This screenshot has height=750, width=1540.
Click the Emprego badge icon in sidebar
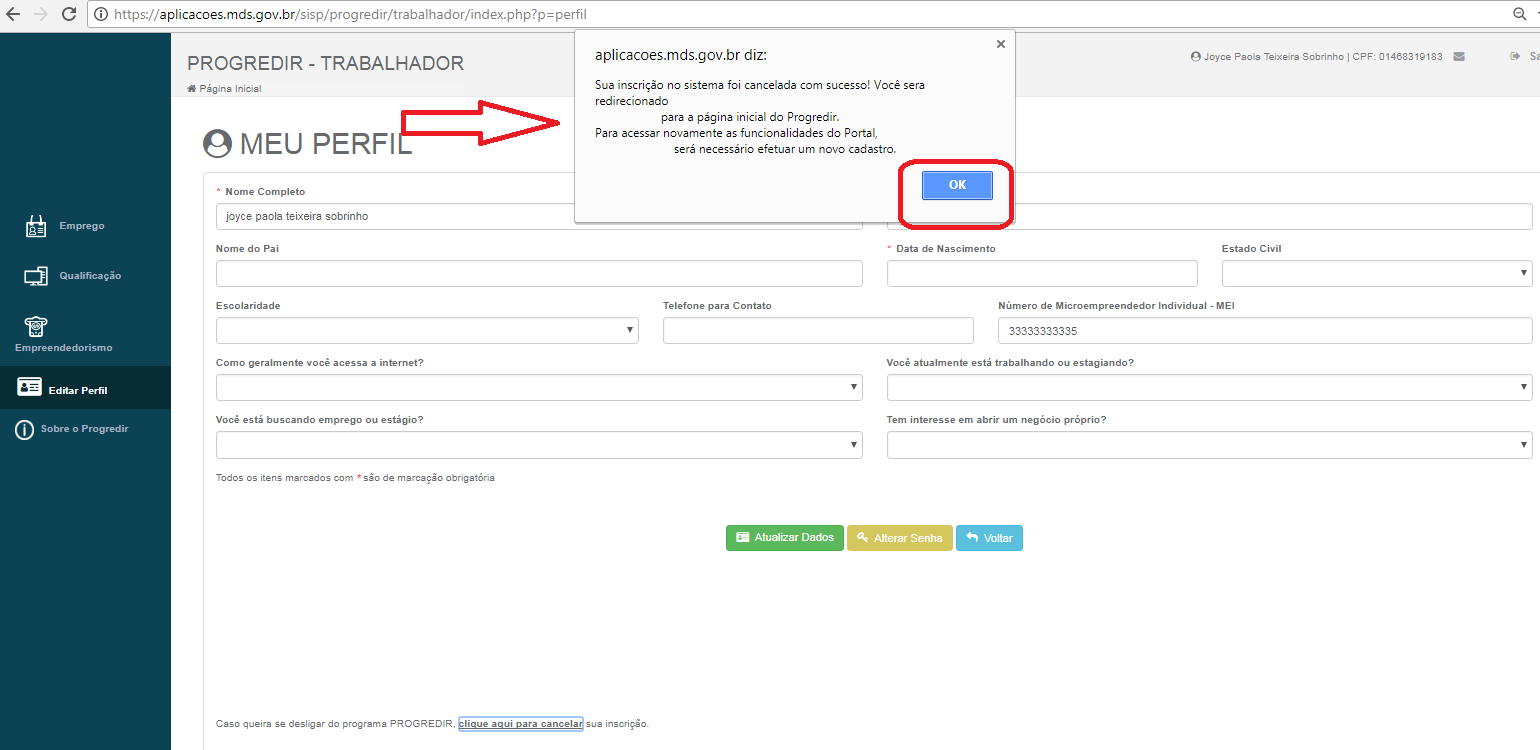pyautogui.click(x=36, y=226)
